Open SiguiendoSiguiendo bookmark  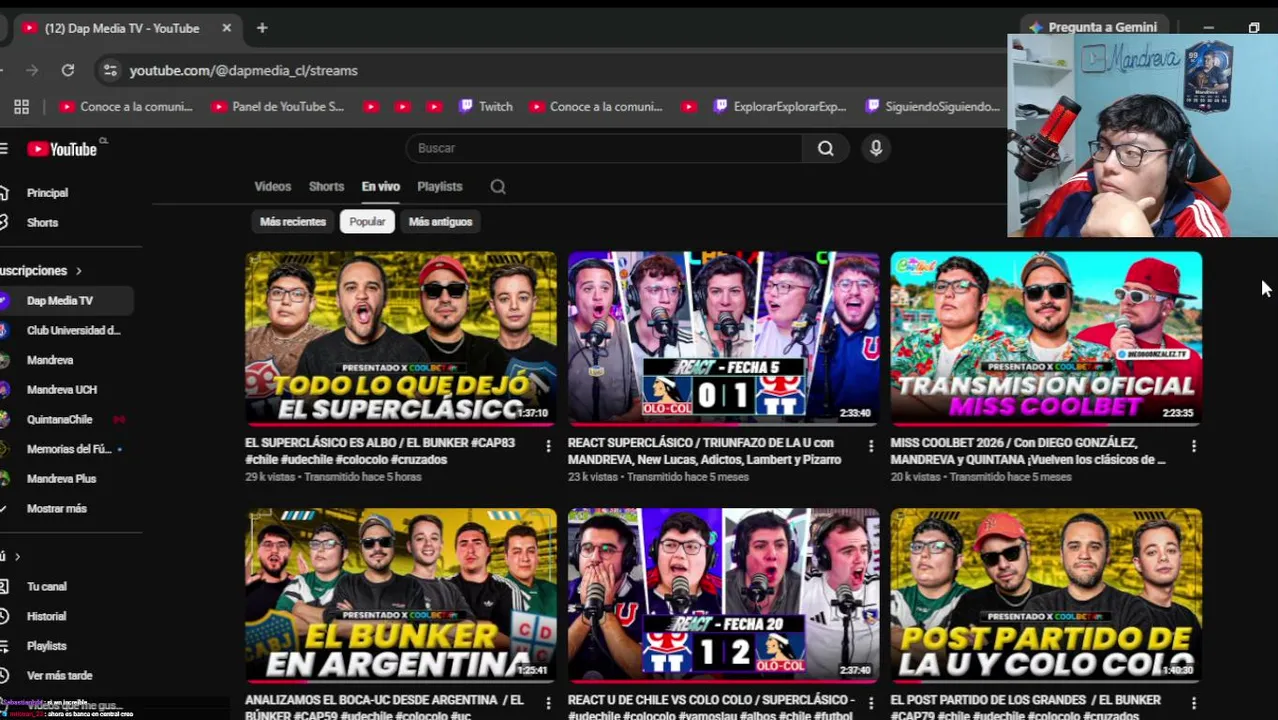click(933, 106)
